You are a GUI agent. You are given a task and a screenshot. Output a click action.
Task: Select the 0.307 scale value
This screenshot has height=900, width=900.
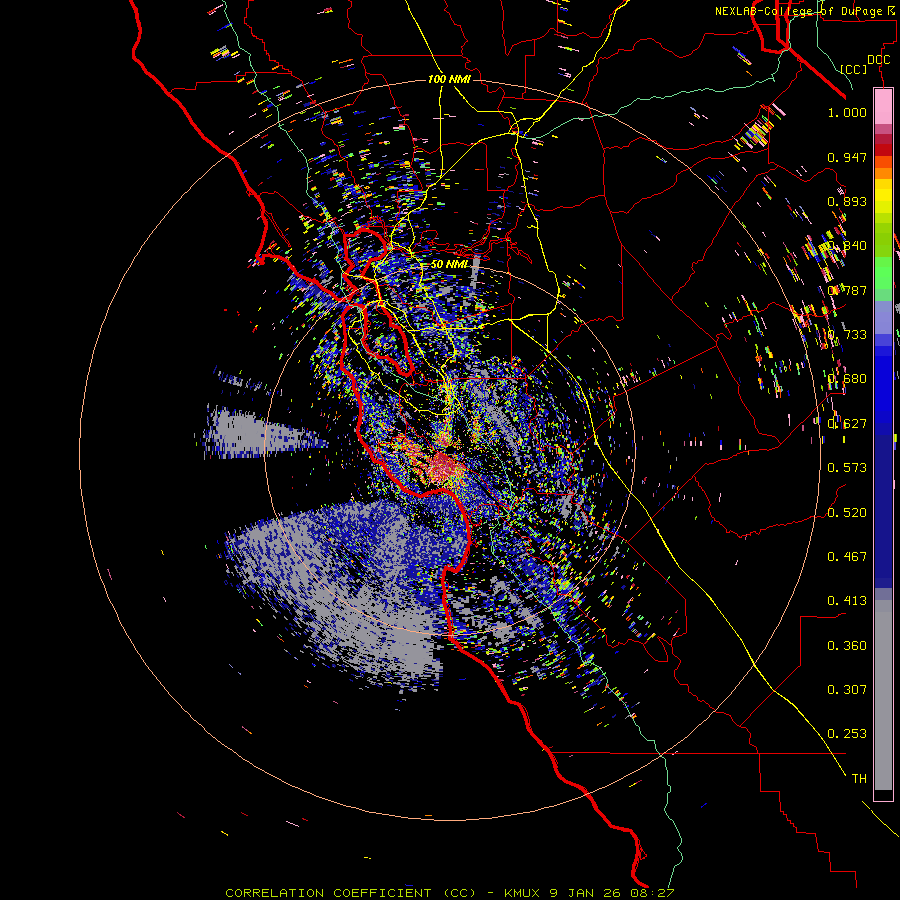[847, 690]
